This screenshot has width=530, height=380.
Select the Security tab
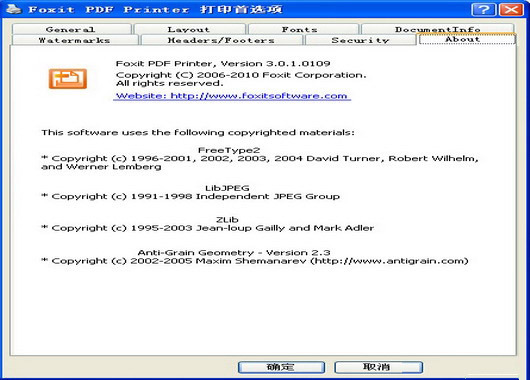point(360,40)
